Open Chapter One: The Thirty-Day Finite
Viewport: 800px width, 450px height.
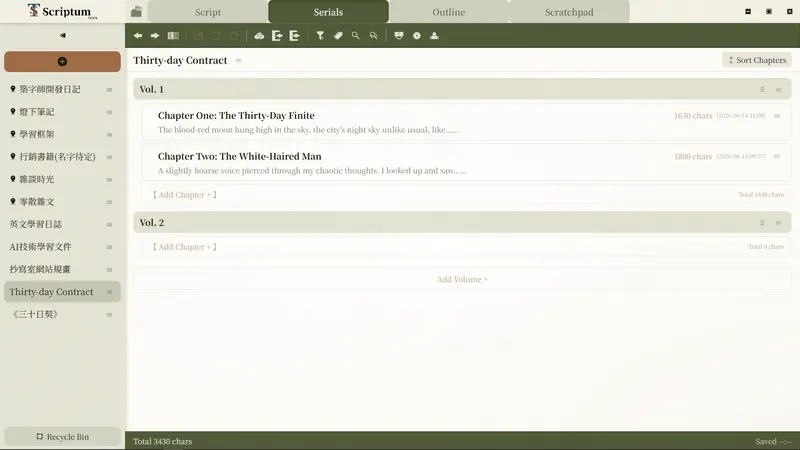point(236,116)
